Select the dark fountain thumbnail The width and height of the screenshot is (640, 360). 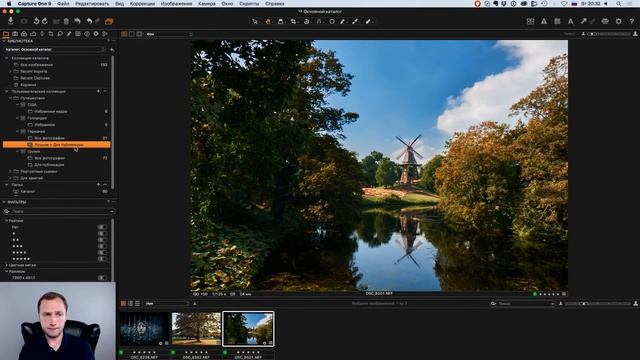pyautogui.click(x=144, y=329)
